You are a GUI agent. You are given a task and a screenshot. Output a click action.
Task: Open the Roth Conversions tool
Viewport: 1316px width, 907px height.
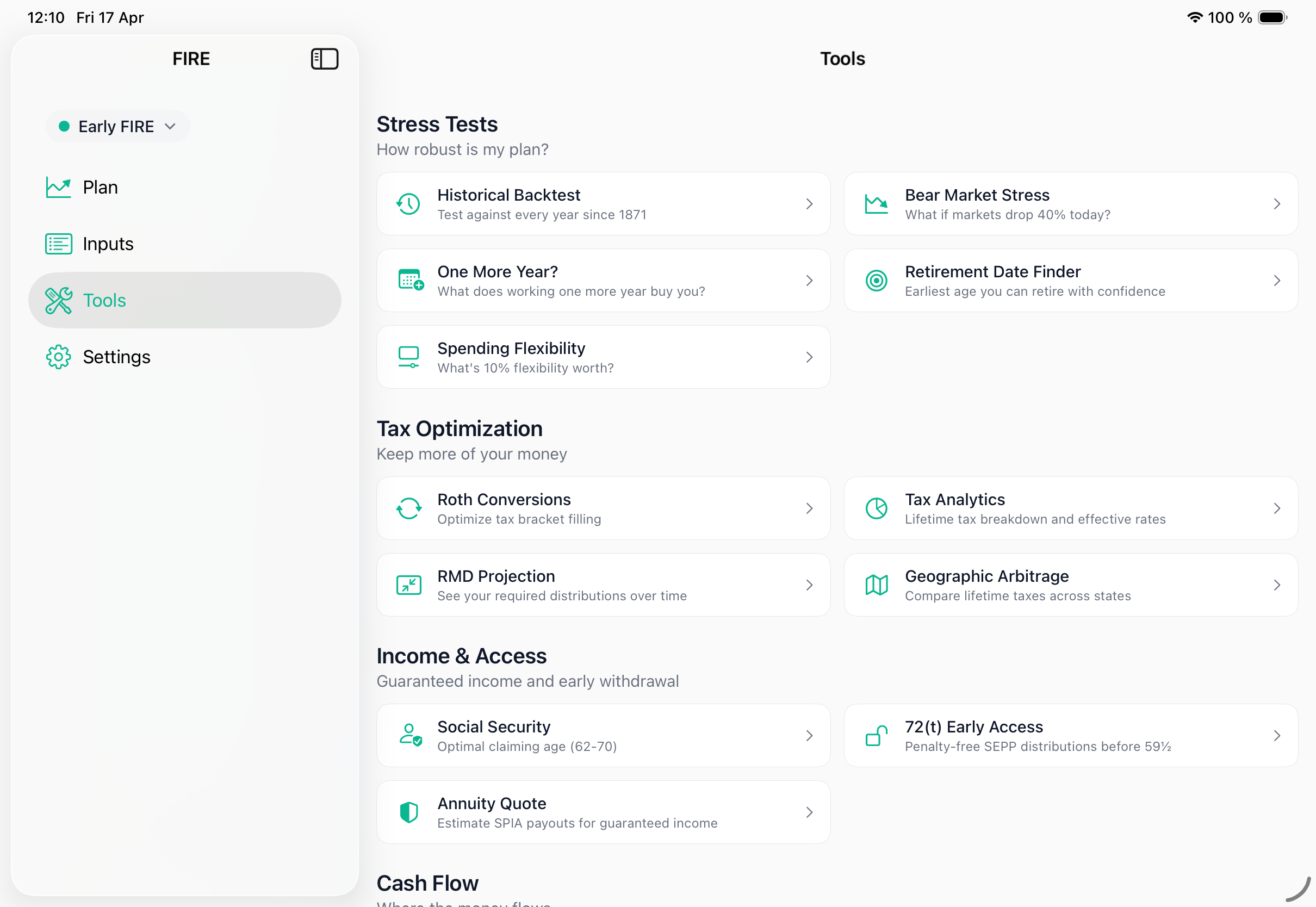point(604,508)
